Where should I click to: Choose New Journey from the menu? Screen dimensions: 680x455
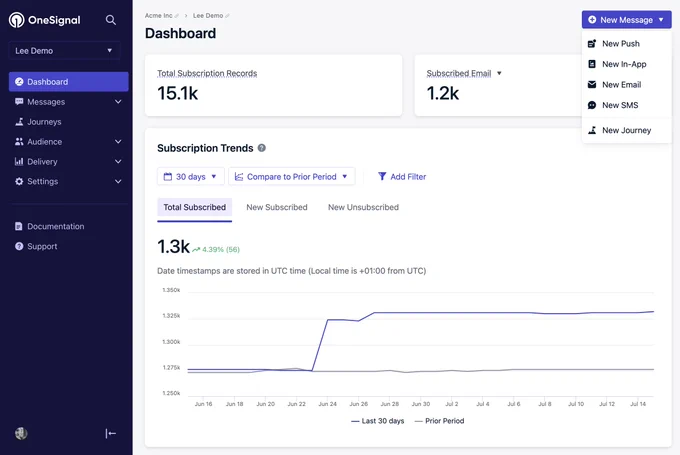pos(627,130)
